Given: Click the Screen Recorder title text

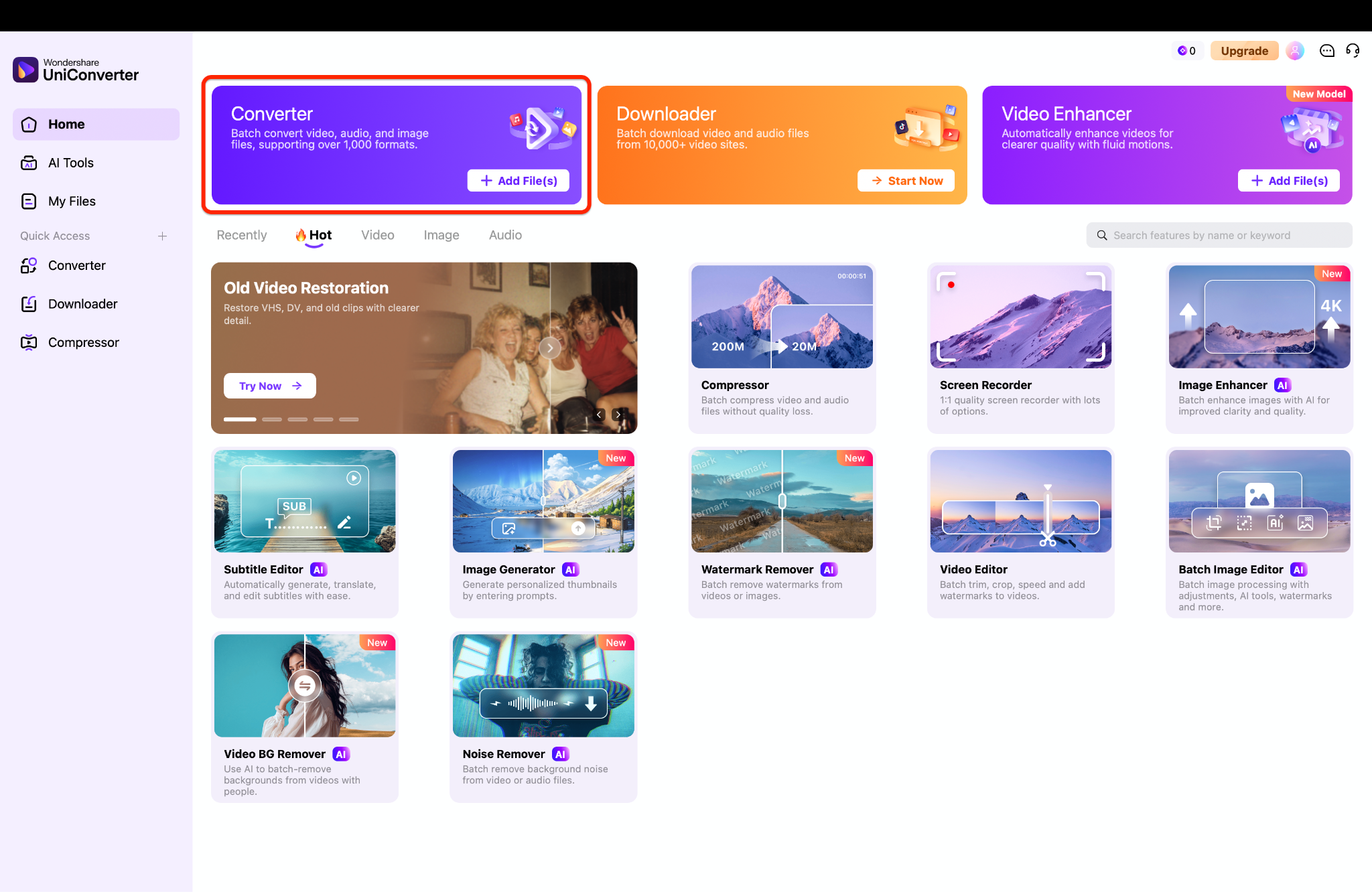Looking at the screenshot, I should 985,385.
